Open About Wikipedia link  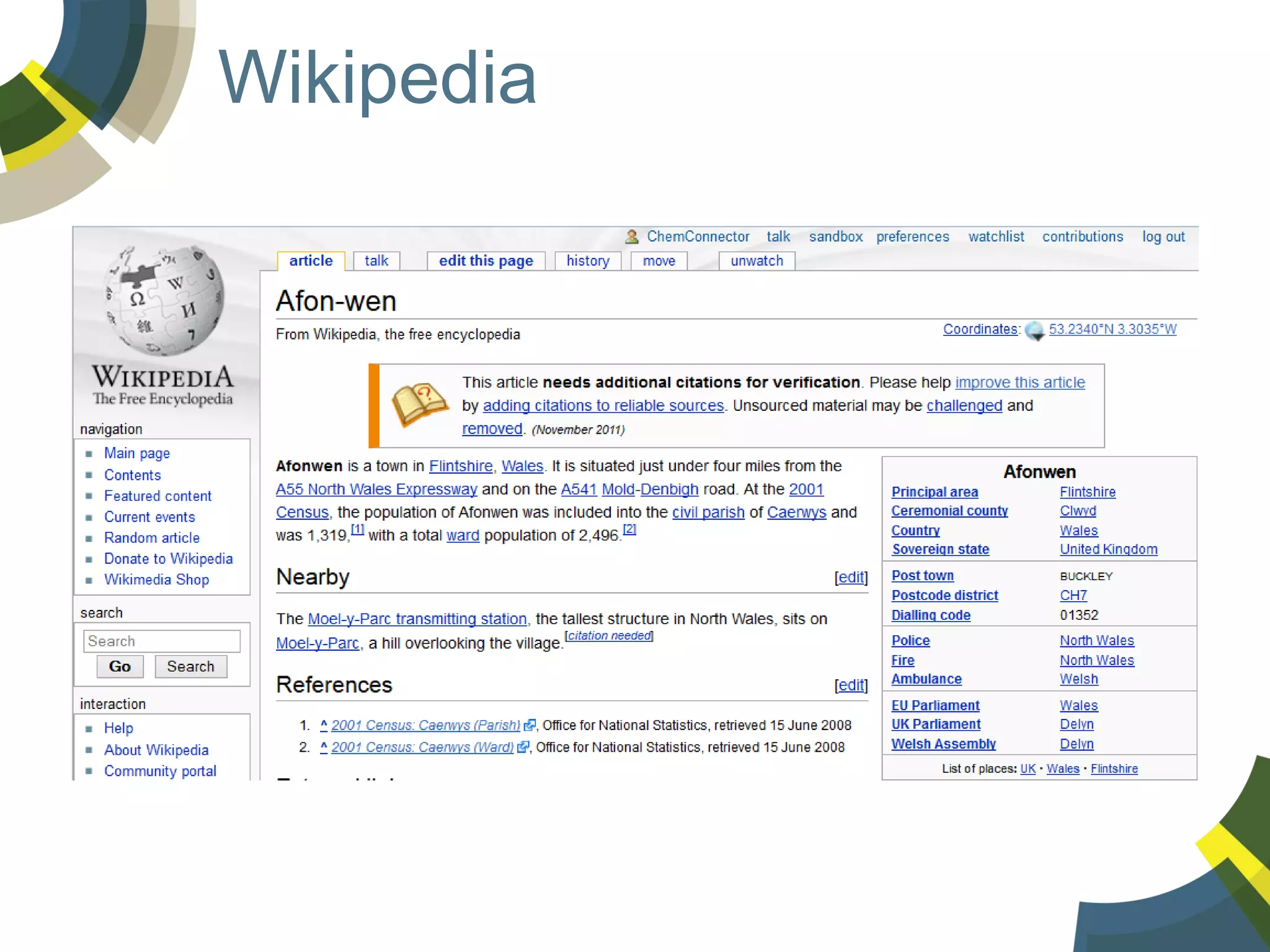click(x=156, y=750)
